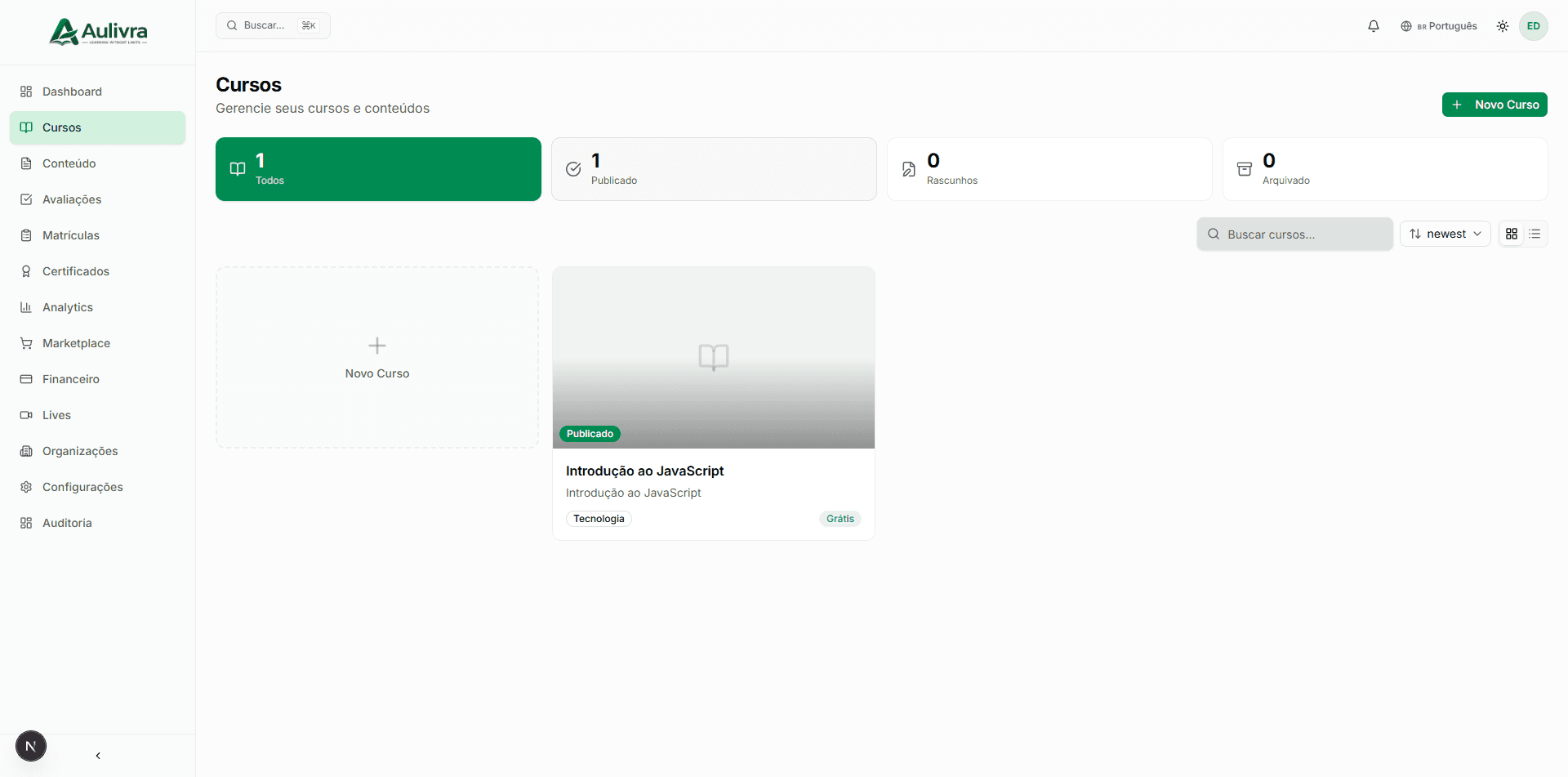The width and height of the screenshot is (1568, 777).
Task: Open Introdução ao JavaScript course title
Action: 644,471
